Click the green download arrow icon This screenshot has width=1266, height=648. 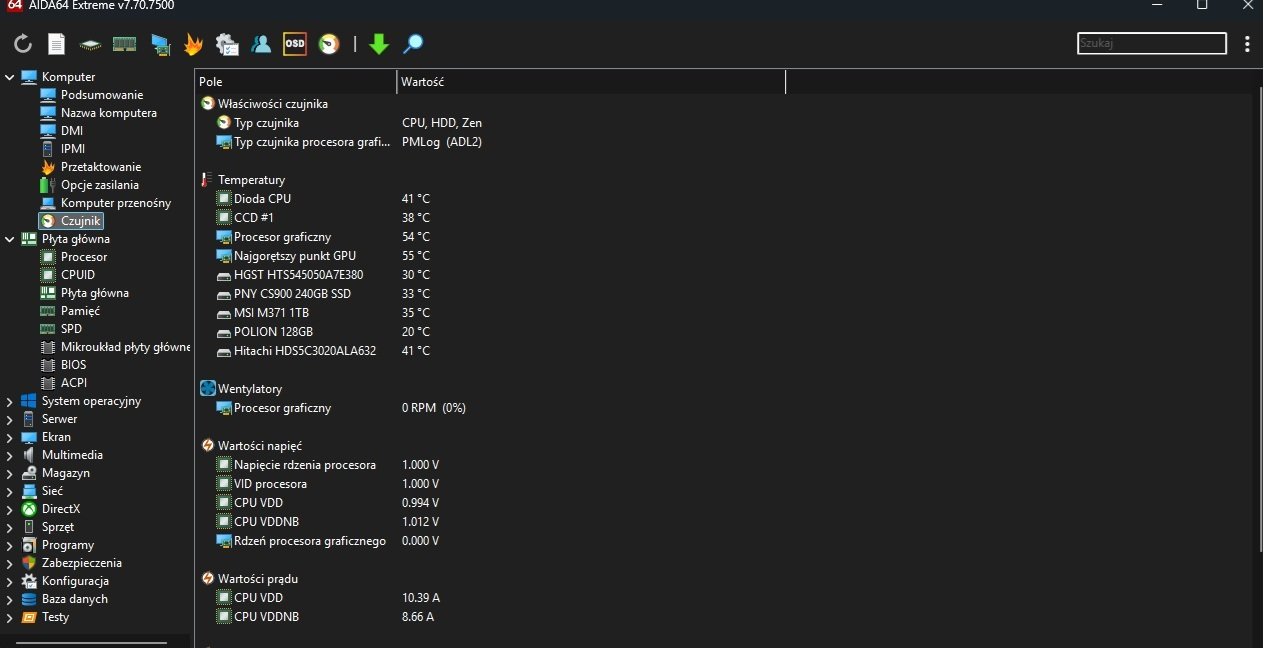(x=379, y=44)
